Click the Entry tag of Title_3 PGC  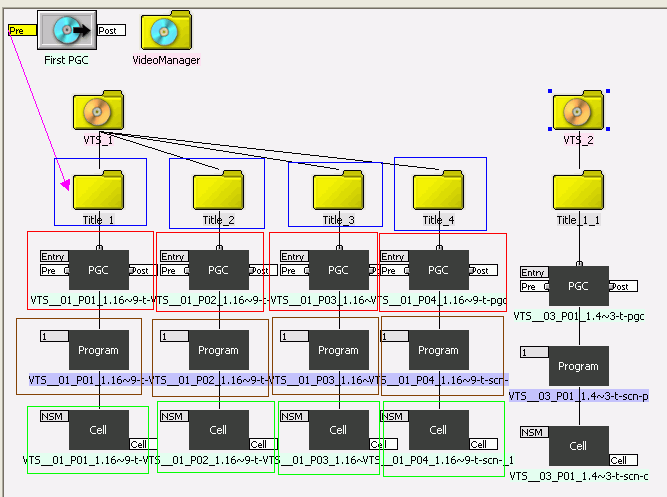294,257
